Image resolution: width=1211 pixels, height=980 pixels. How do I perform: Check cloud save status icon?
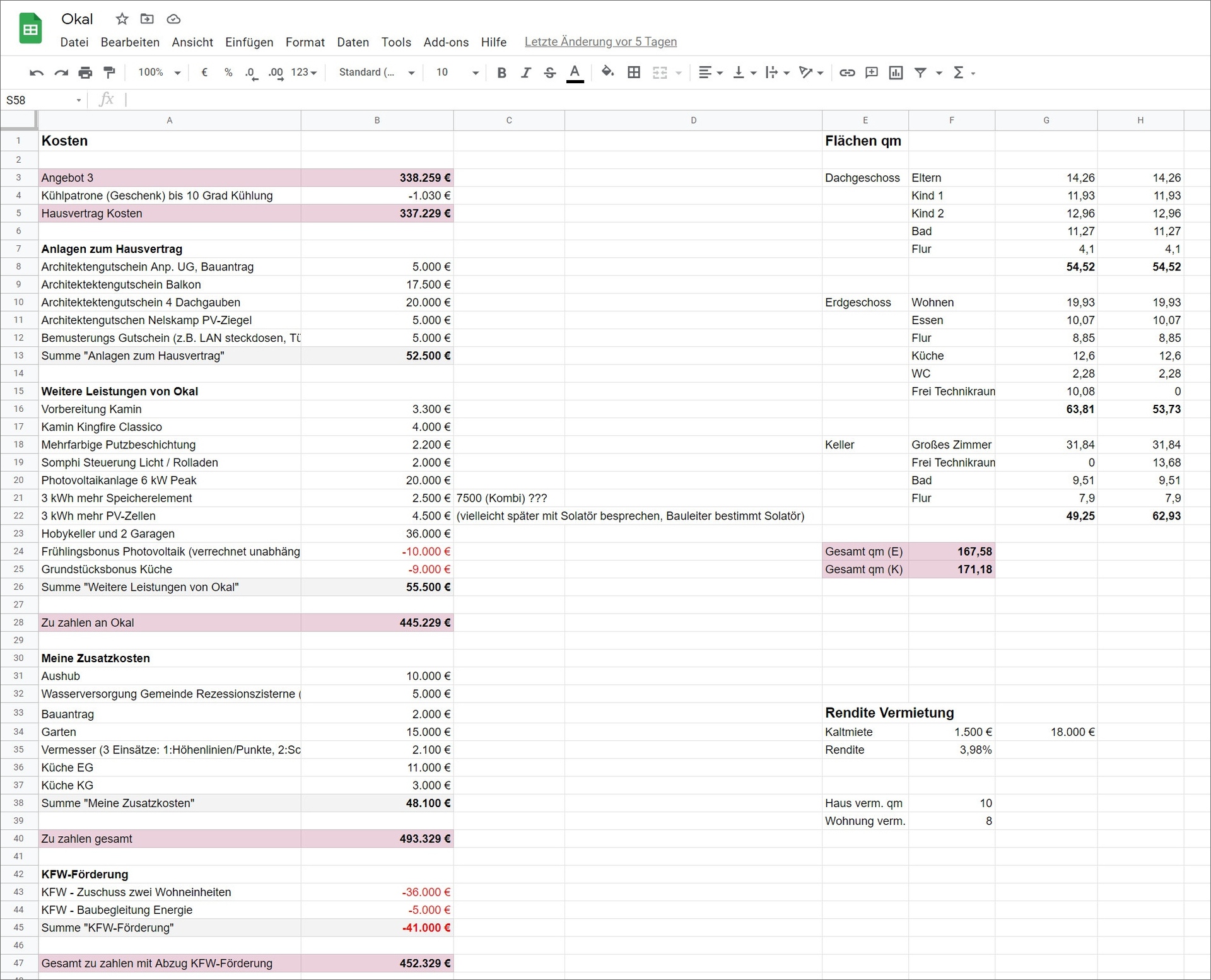[173, 19]
